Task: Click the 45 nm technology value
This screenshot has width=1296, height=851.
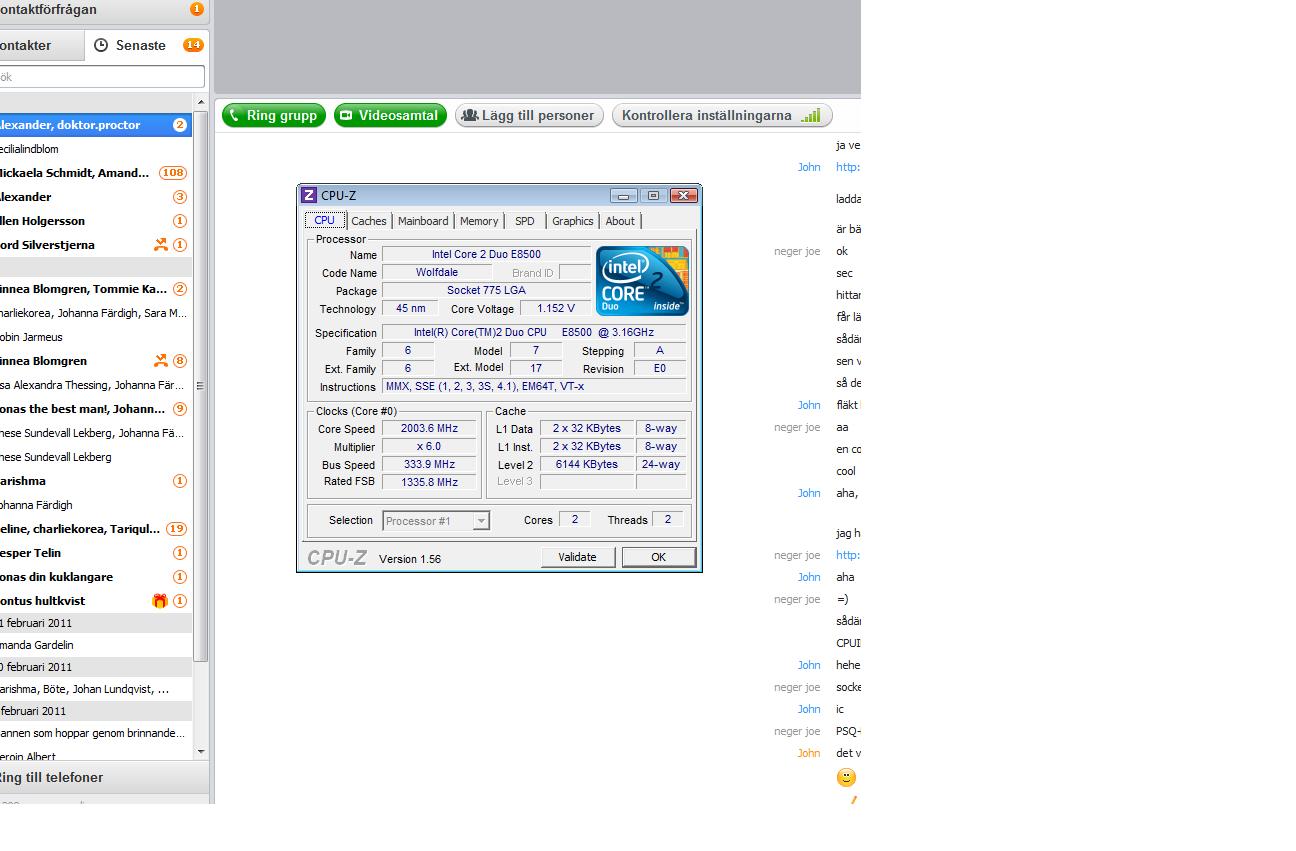Action: coord(410,309)
